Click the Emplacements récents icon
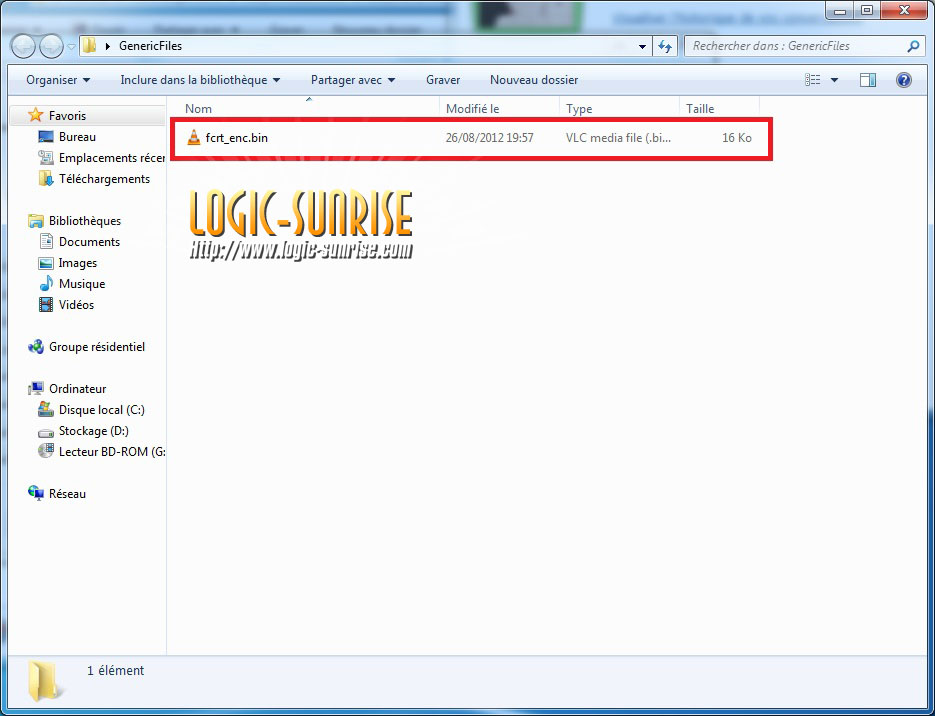 46,157
